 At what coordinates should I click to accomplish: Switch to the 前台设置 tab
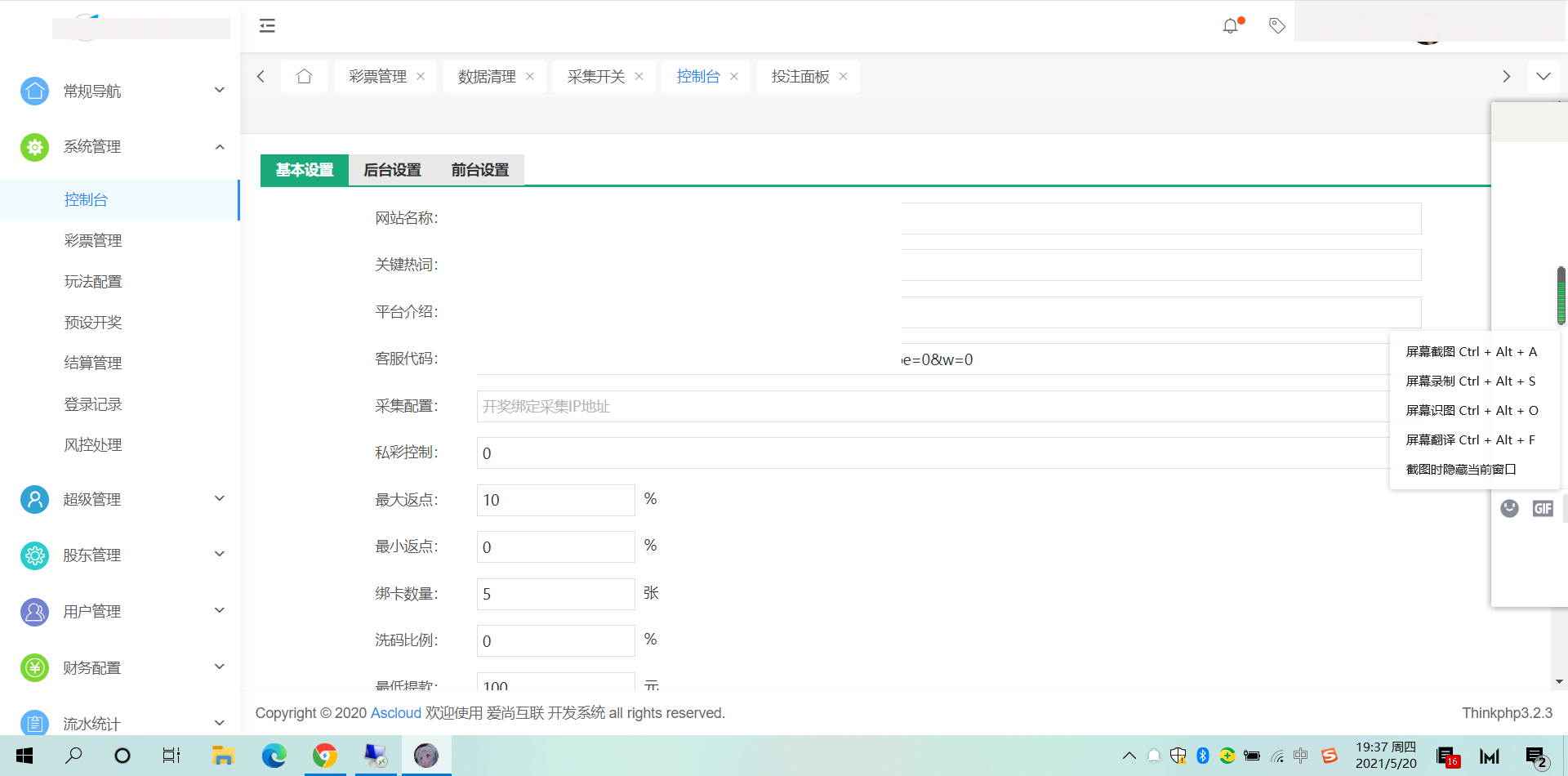(480, 170)
